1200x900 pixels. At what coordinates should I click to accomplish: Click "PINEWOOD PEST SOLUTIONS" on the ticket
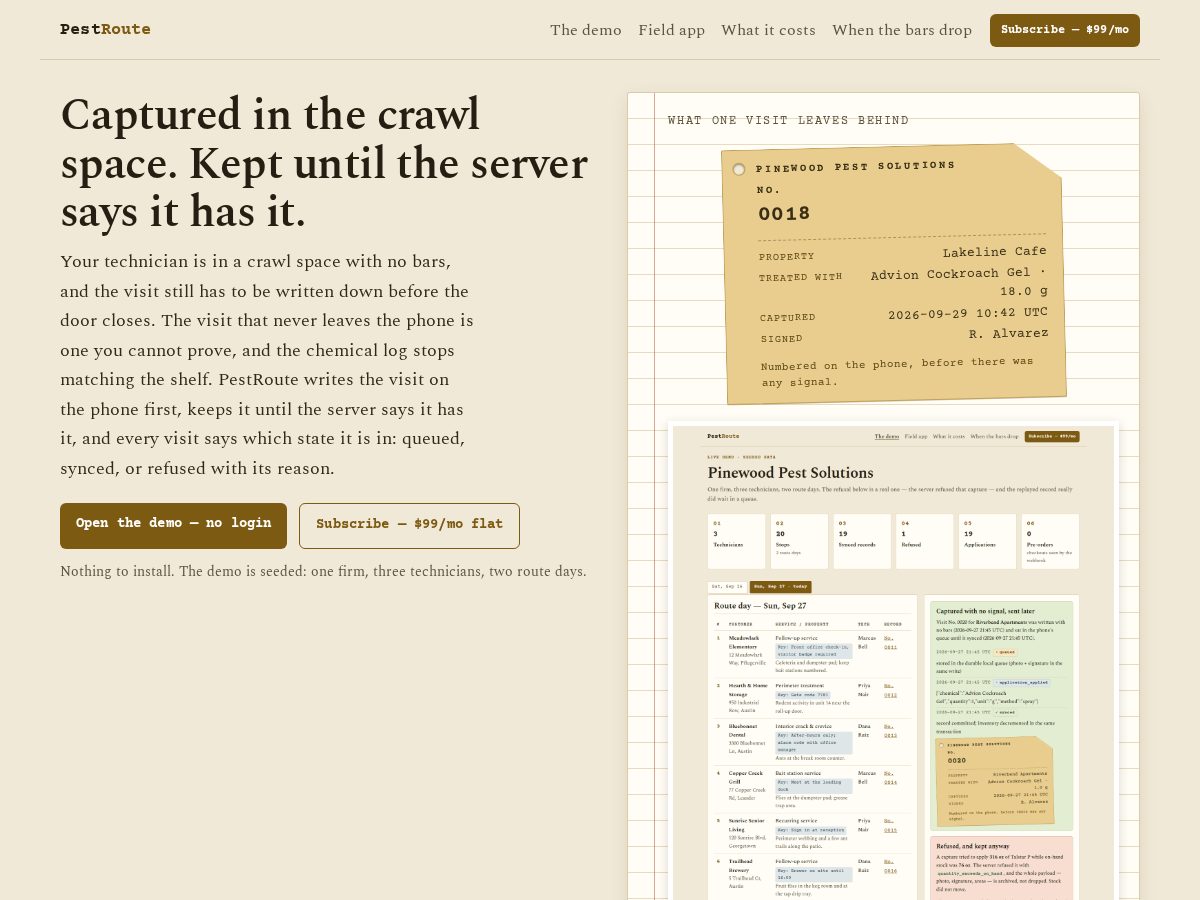coord(855,167)
